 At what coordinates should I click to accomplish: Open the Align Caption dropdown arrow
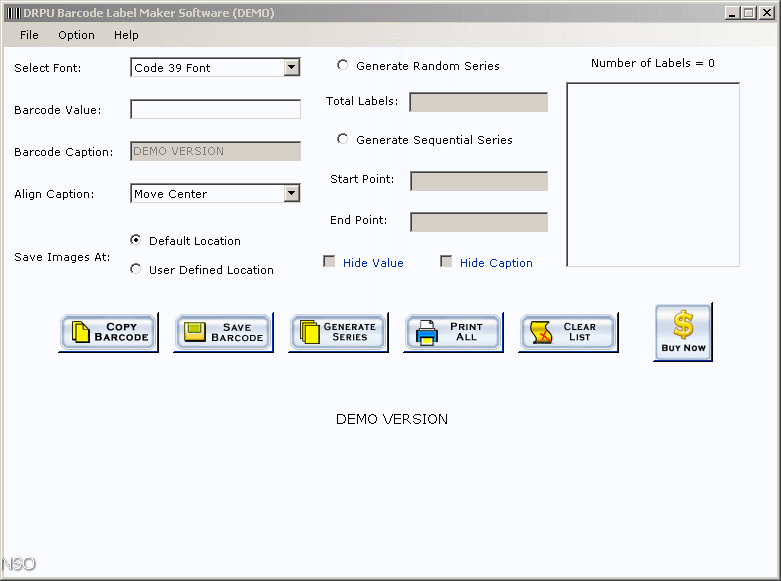click(292, 193)
